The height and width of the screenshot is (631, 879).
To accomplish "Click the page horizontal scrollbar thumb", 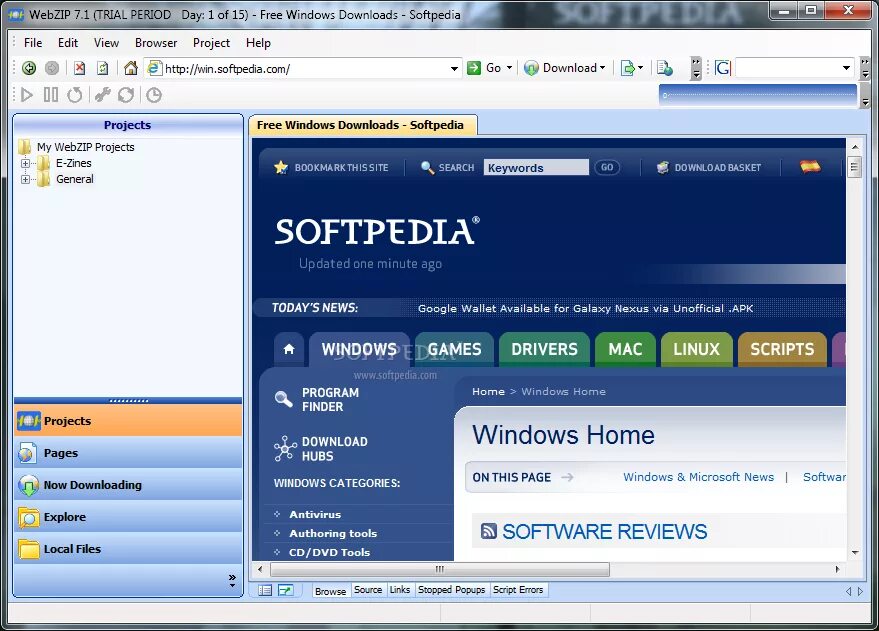I will tap(440, 569).
